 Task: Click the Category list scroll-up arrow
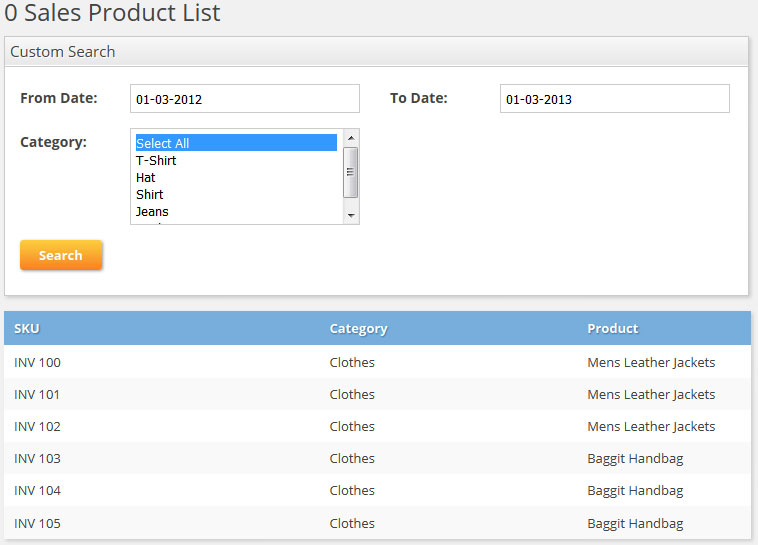pos(351,137)
